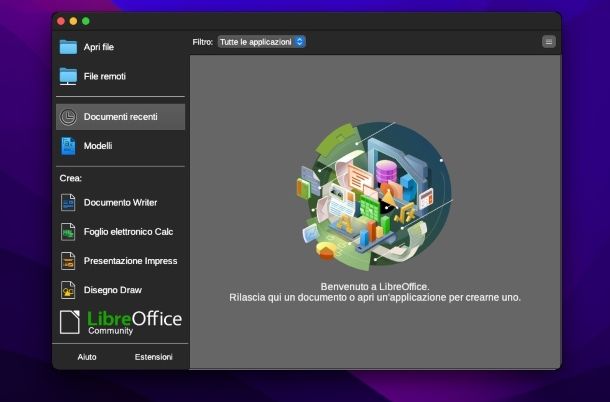
Task: Create a new Disegno Draw
Action: [x=121, y=290]
